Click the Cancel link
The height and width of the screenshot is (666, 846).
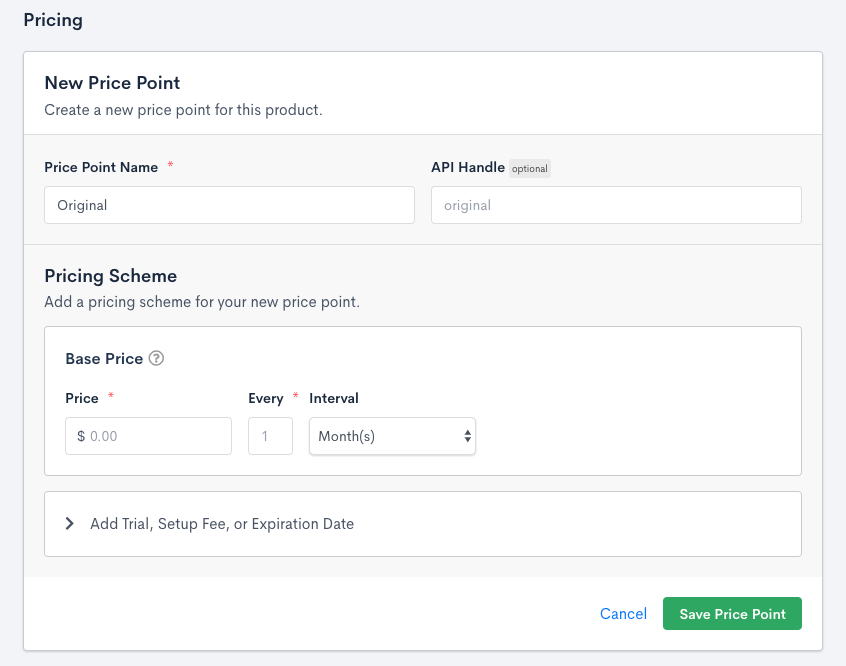623,614
